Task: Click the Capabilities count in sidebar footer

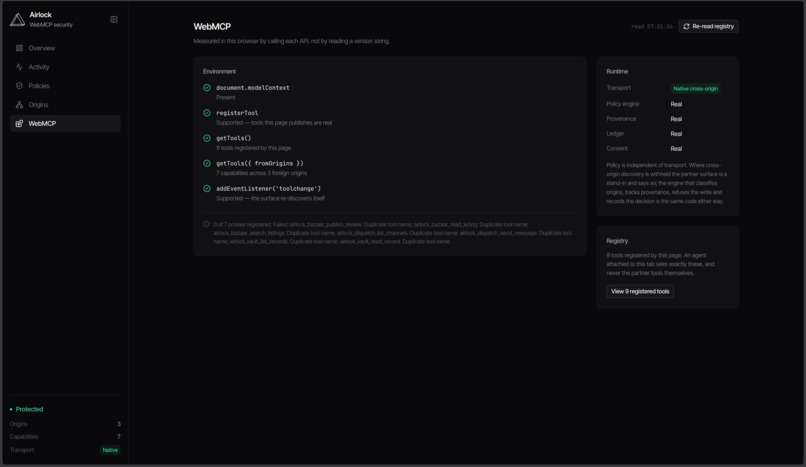Action: pos(119,437)
